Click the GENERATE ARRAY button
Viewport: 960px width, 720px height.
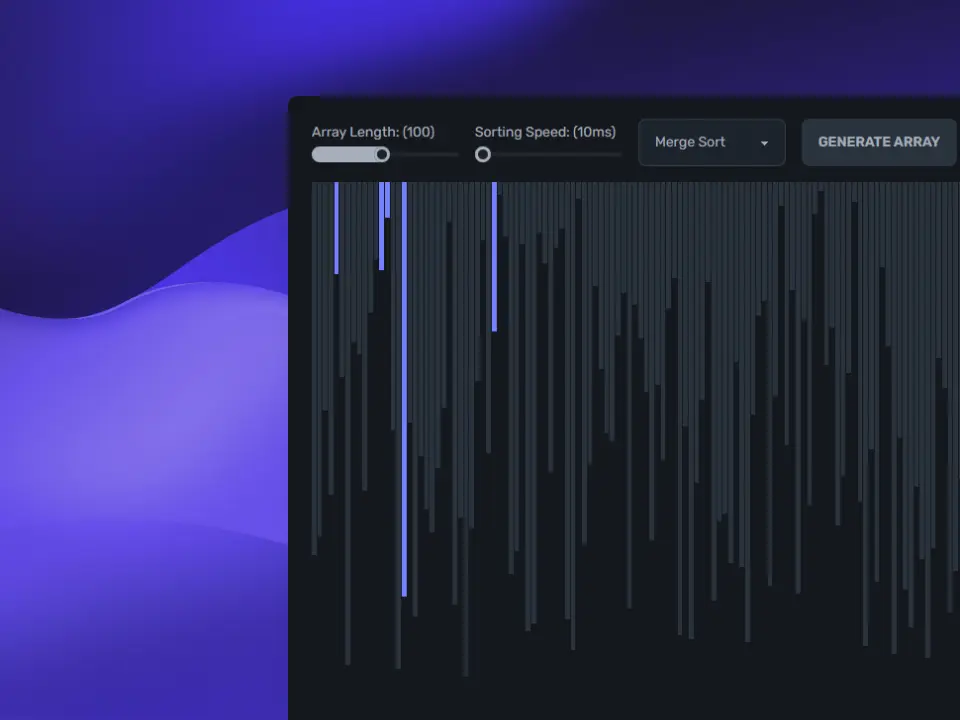[x=879, y=142]
